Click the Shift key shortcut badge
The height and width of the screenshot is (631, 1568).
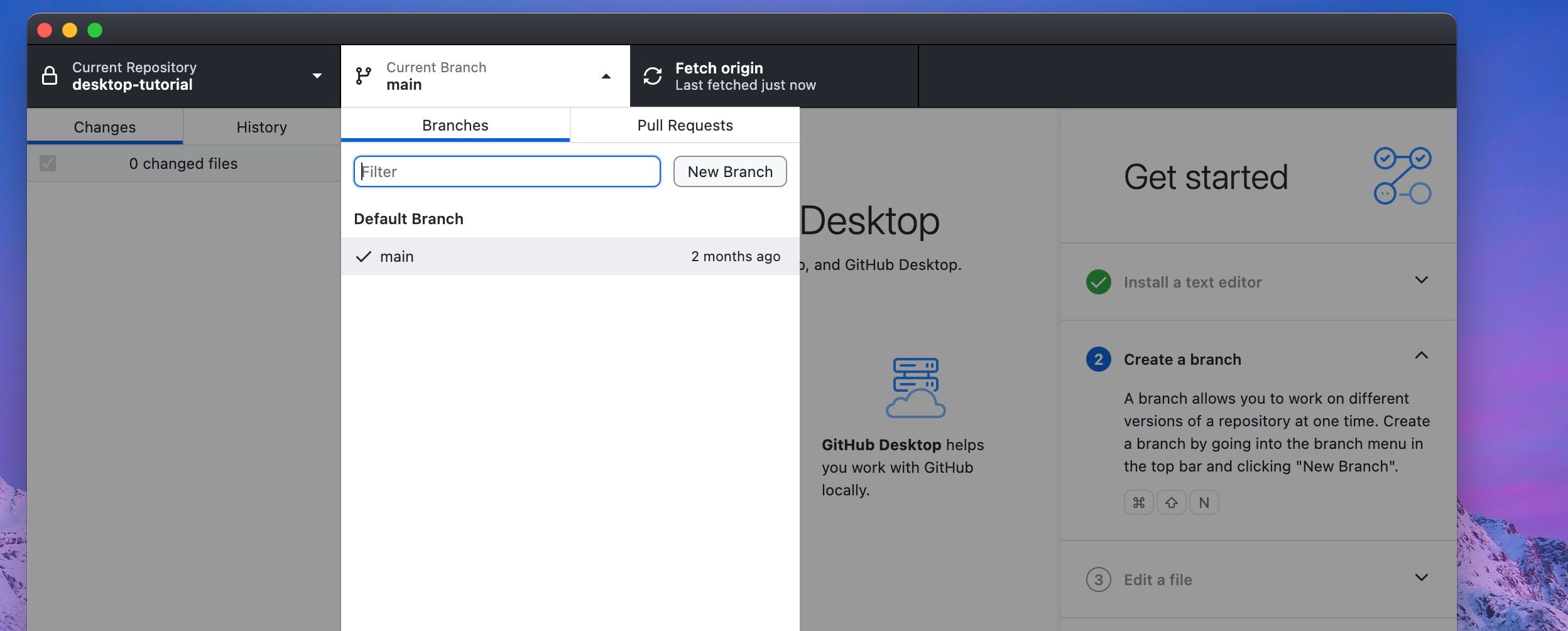[1172, 502]
